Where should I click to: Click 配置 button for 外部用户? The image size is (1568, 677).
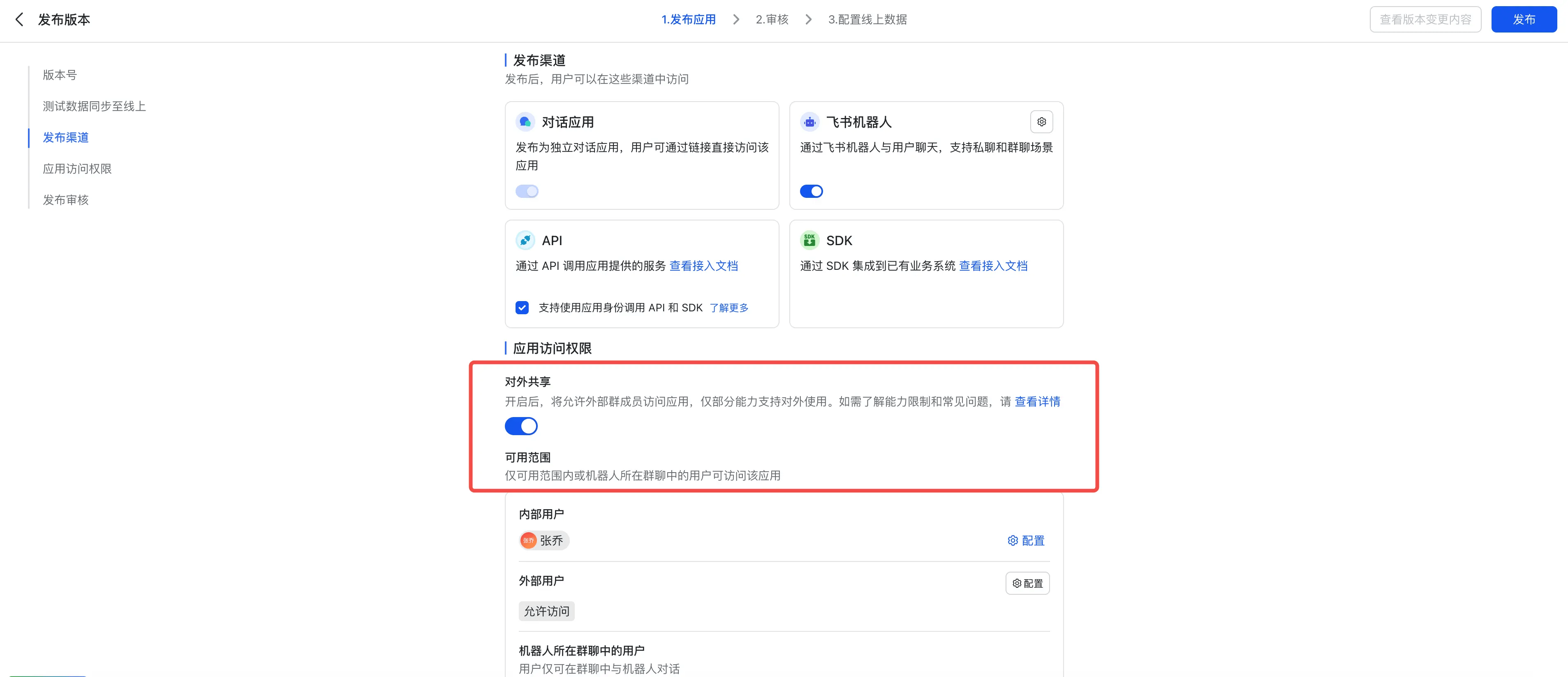tap(1027, 583)
